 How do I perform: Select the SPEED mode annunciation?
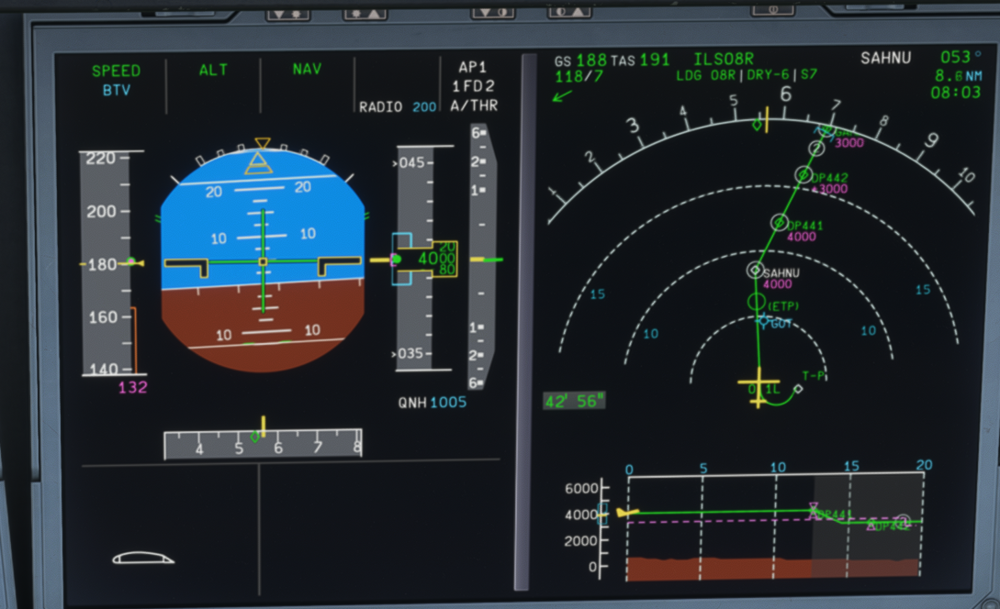(x=116, y=71)
